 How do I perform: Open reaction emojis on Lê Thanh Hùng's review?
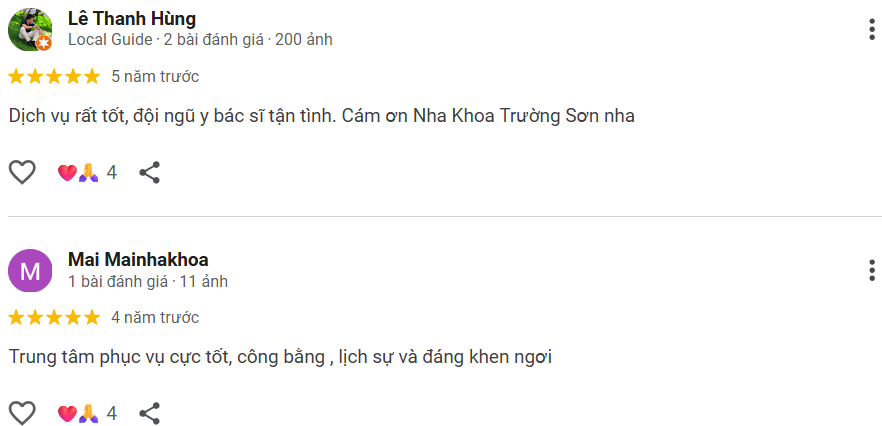point(78,172)
